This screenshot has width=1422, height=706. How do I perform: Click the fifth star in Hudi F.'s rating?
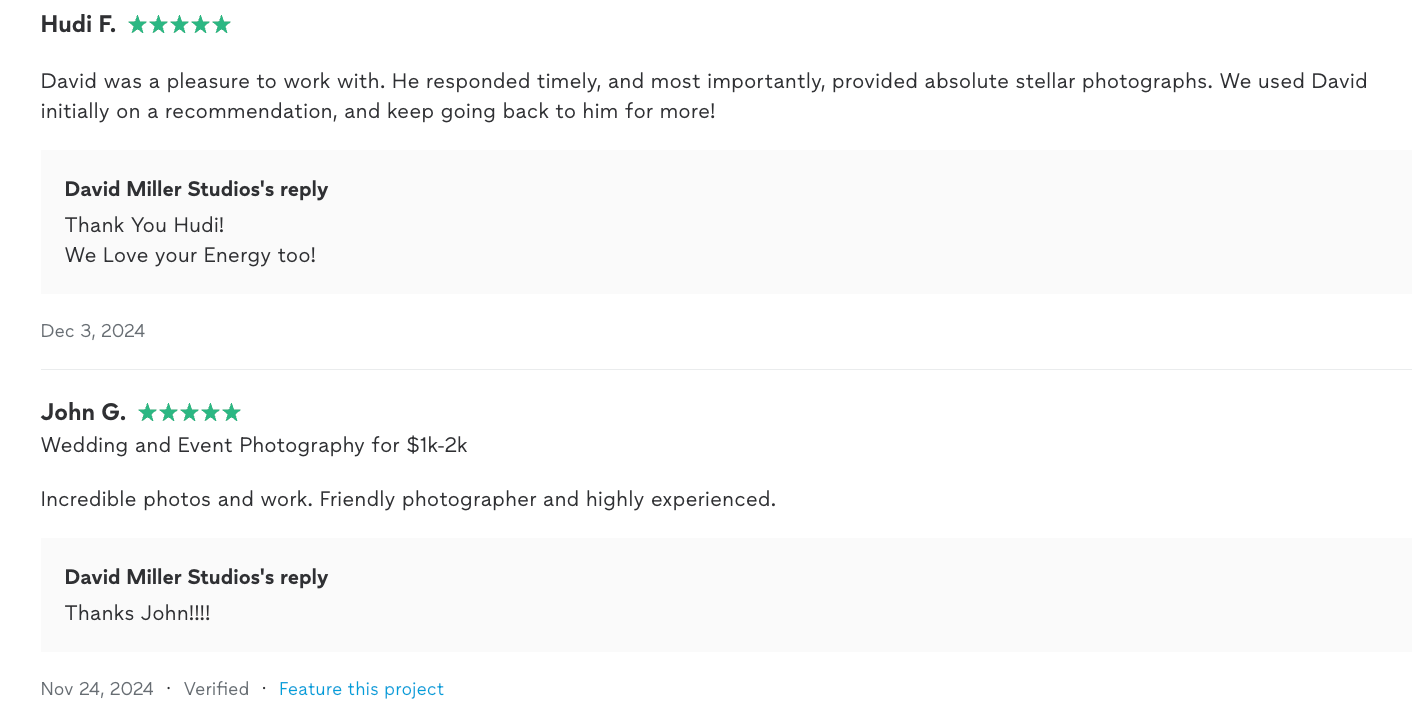click(x=221, y=25)
